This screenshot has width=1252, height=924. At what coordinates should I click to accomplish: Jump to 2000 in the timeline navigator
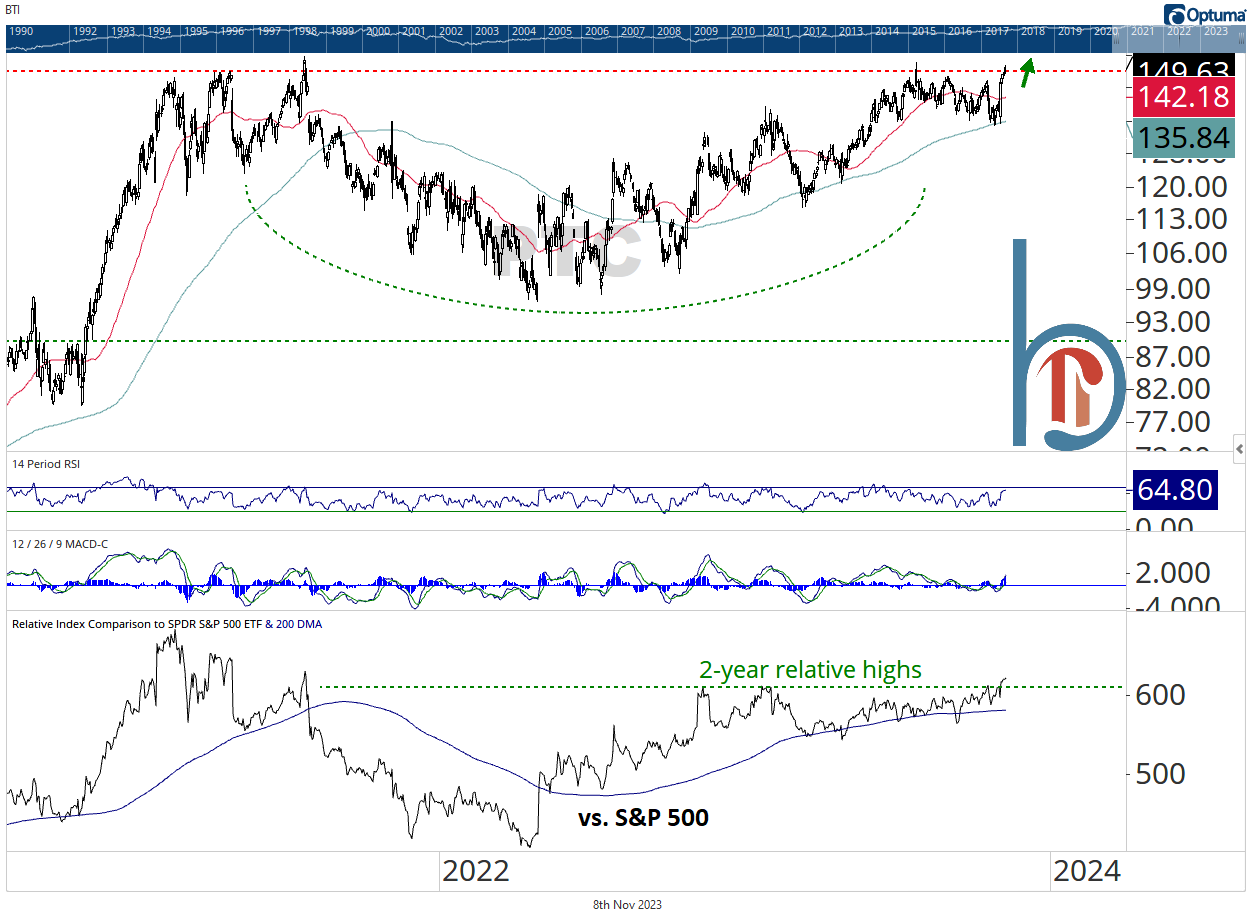point(378,32)
